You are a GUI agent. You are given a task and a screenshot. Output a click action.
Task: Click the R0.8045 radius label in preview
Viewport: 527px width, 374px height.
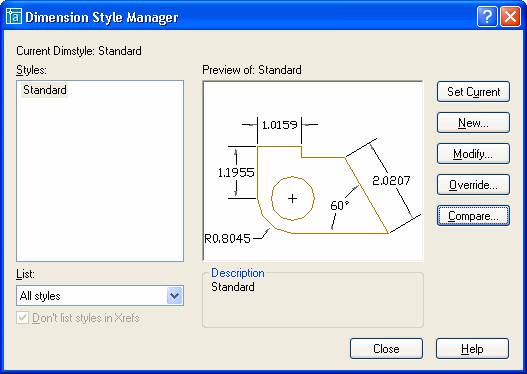(x=228, y=239)
